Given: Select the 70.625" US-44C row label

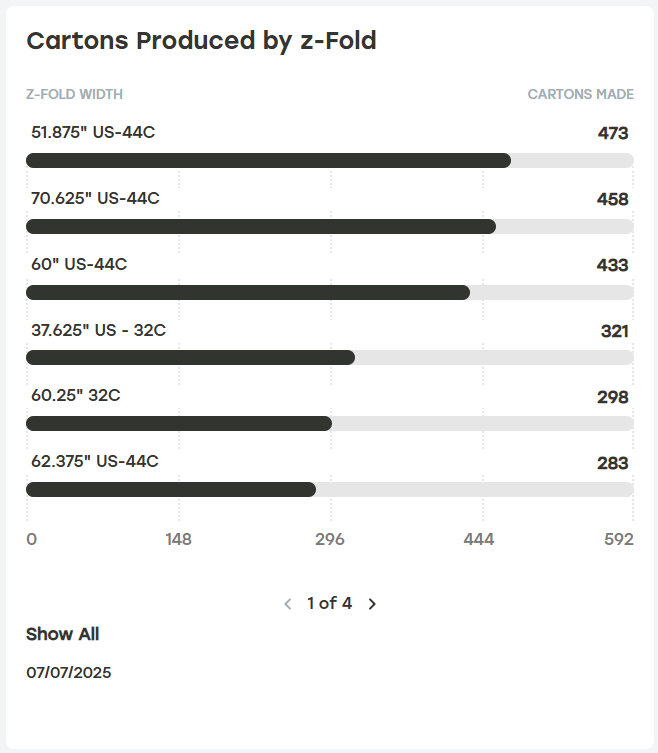Looking at the screenshot, I should coord(95,198).
